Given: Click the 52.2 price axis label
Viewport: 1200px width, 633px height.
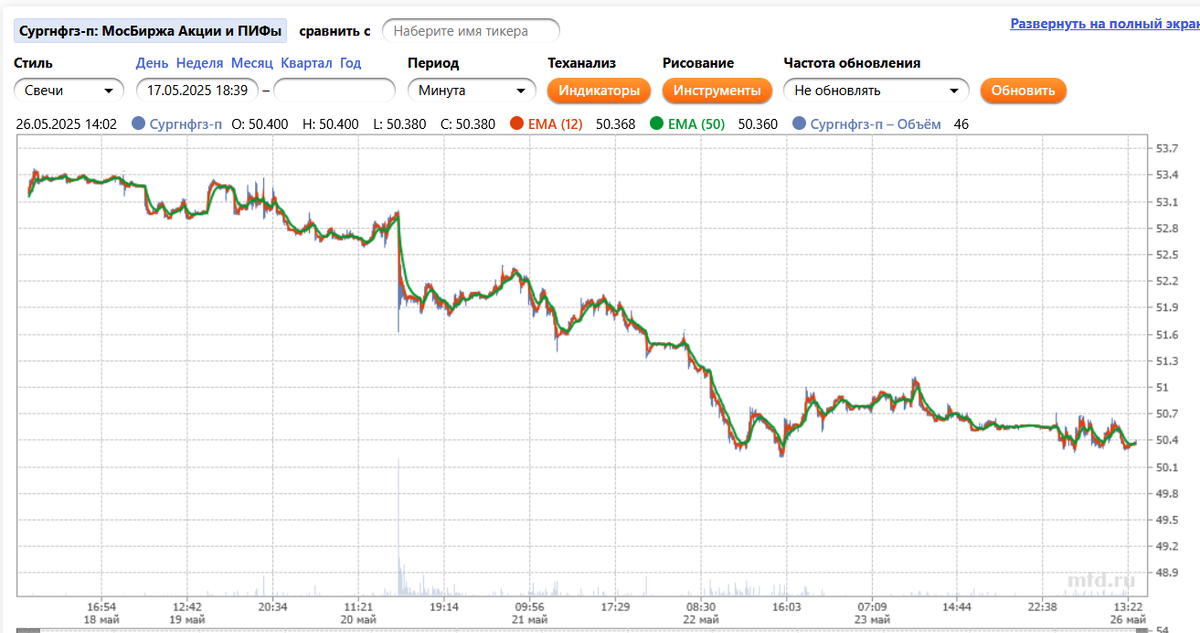Looking at the screenshot, I should 1168,281.
